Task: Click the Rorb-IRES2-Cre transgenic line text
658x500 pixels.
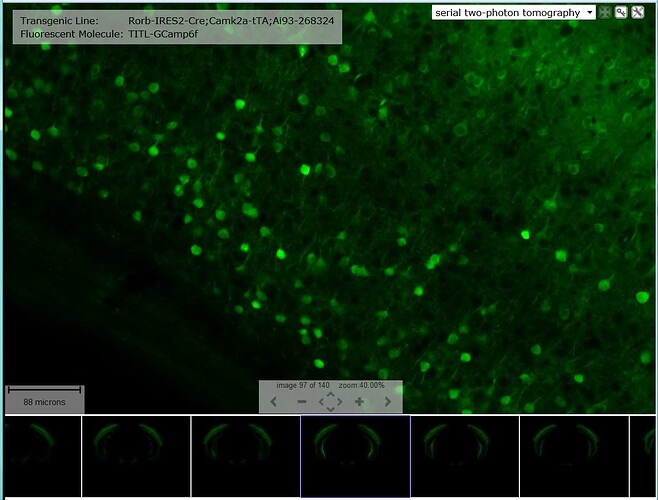Action: [231, 21]
